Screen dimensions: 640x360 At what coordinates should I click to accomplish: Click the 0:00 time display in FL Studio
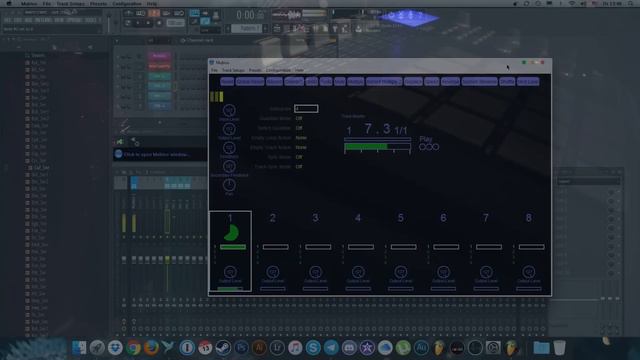[245, 16]
